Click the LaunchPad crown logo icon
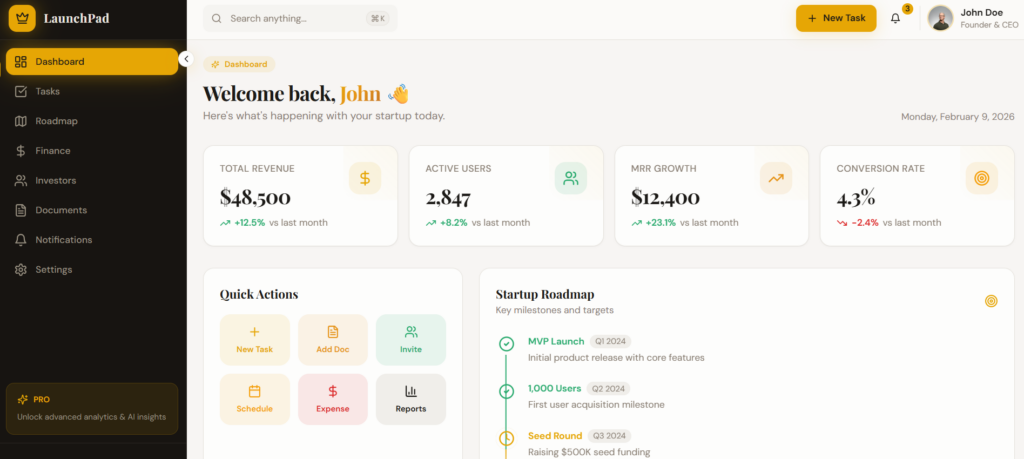1024x459 pixels. [x=22, y=18]
